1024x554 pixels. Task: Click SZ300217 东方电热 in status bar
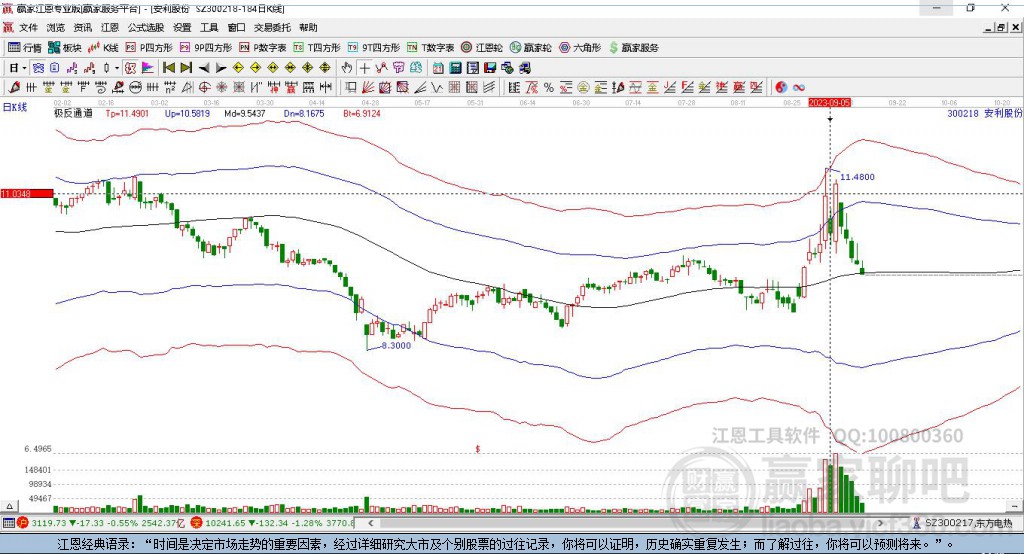[x=968, y=523]
